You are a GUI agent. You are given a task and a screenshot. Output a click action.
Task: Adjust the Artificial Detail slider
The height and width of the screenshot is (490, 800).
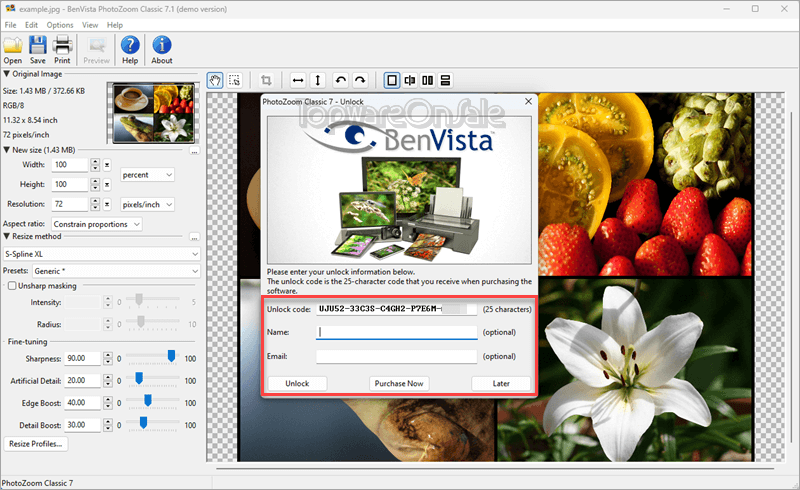pyautogui.click(x=139, y=378)
